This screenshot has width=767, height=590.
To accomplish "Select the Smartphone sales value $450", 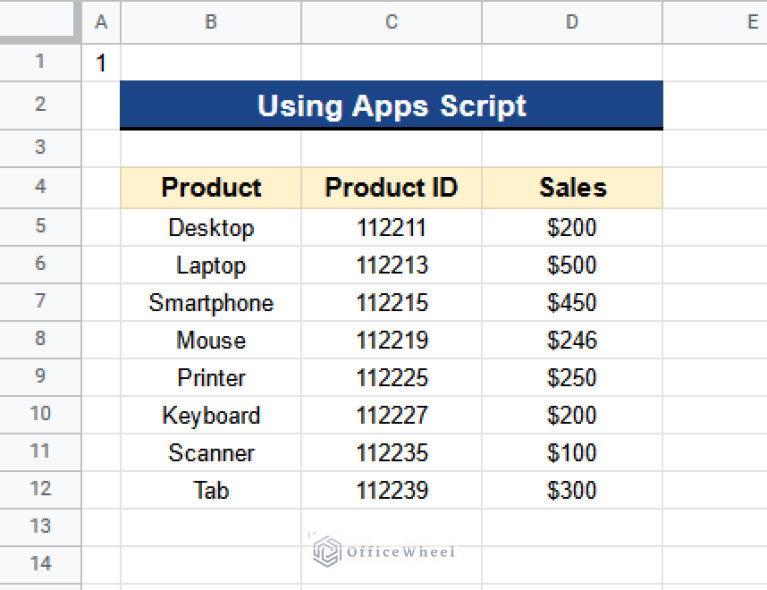I will [x=572, y=303].
